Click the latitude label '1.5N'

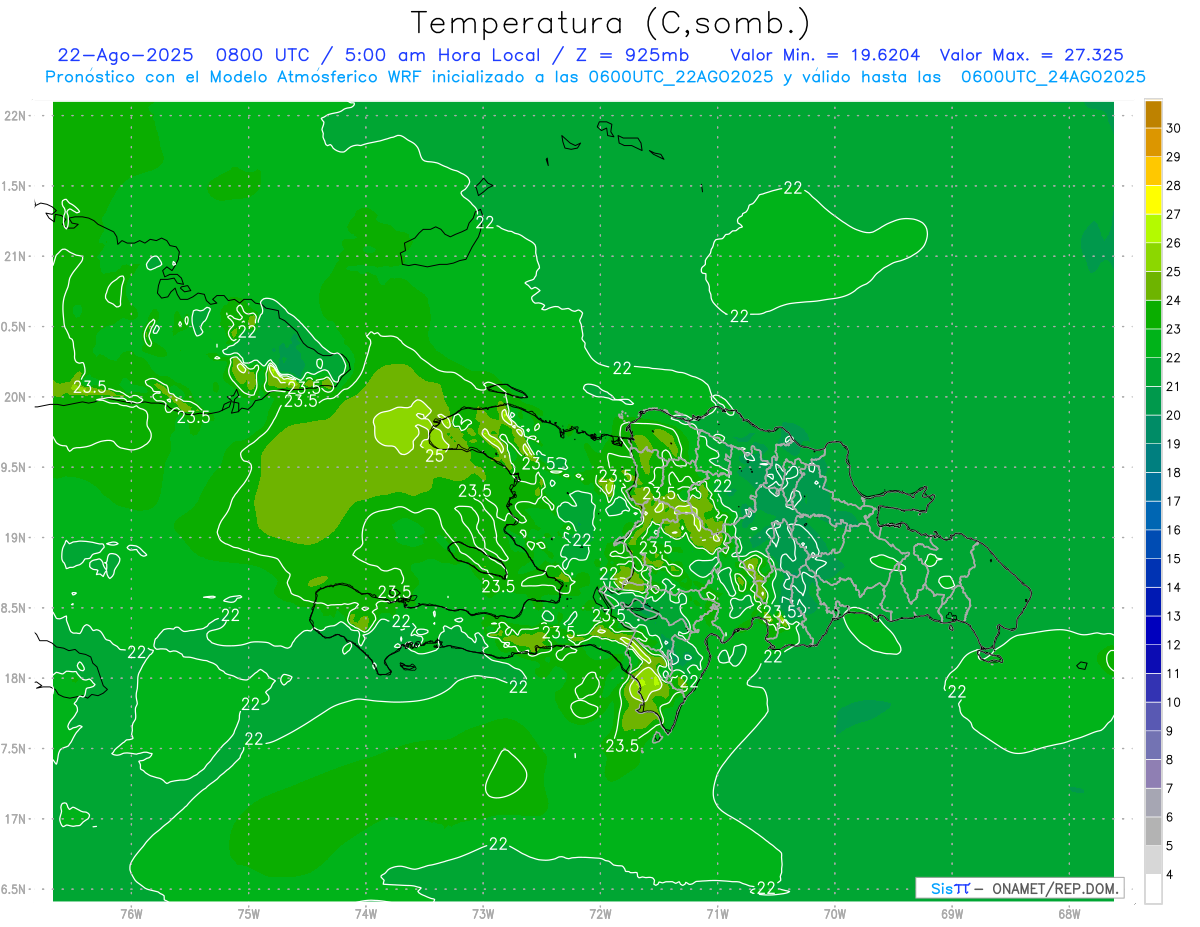(14, 186)
